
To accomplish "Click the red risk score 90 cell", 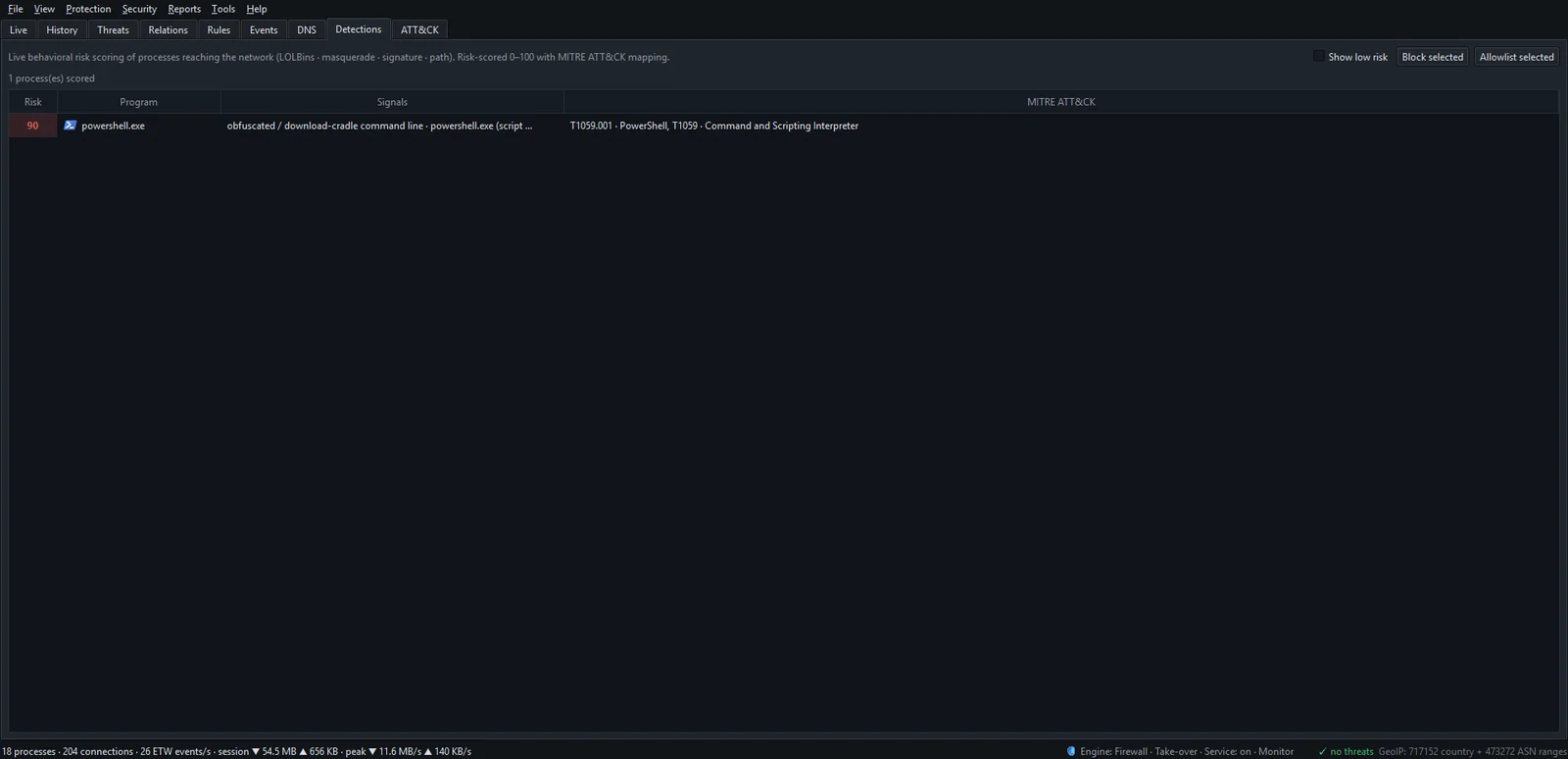I will [x=33, y=126].
